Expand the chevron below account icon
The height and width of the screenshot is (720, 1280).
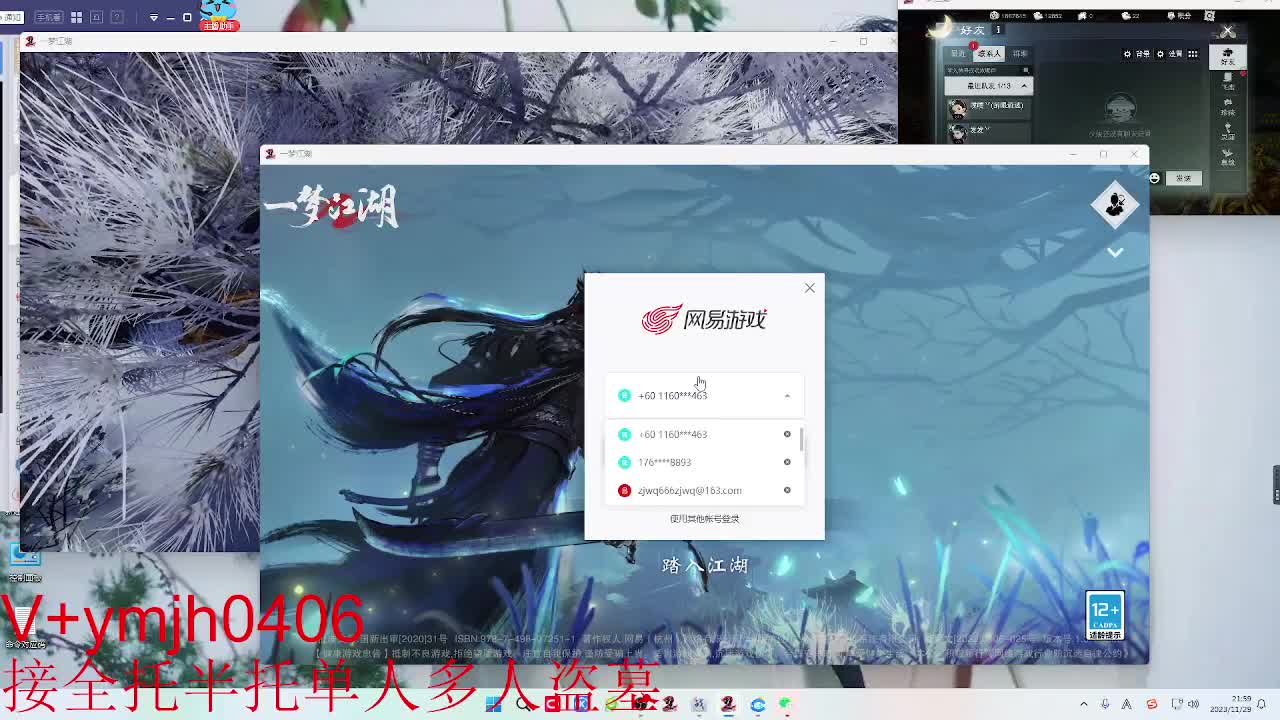coord(1115,252)
